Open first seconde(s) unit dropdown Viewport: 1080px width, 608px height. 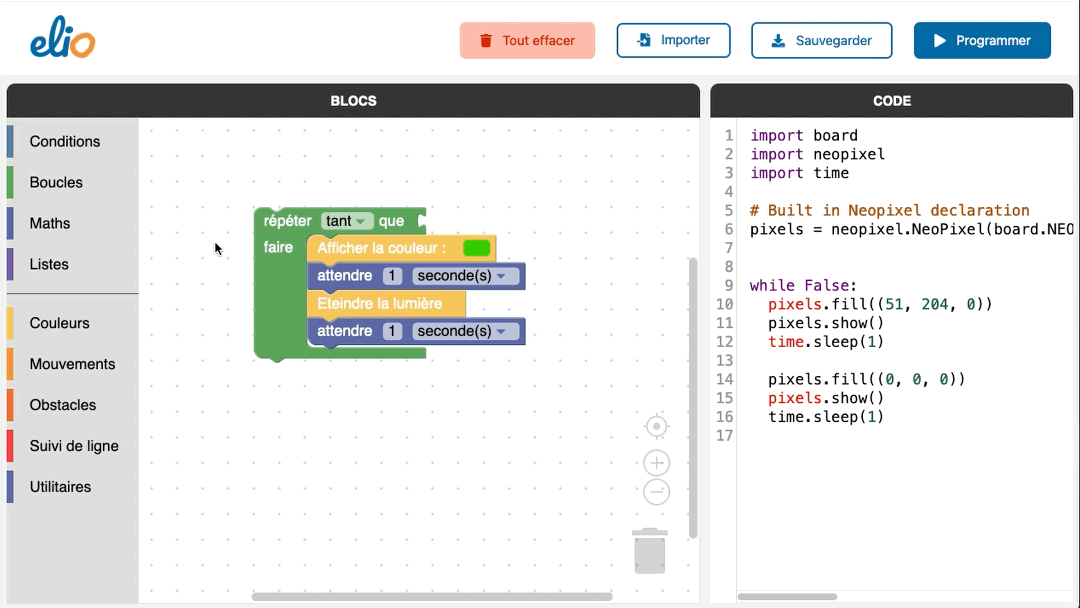pyautogui.click(x=467, y=276)
